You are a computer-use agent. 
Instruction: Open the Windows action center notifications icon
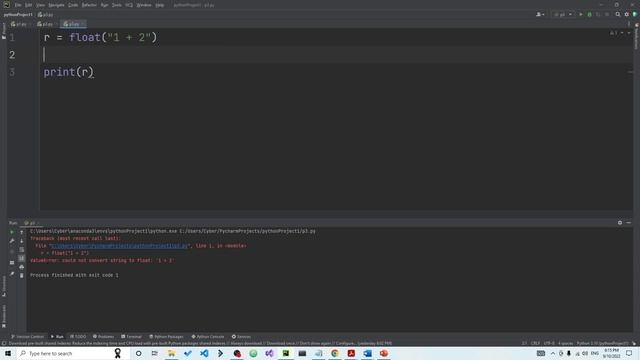pyautogui.click(x=629, y=353)
